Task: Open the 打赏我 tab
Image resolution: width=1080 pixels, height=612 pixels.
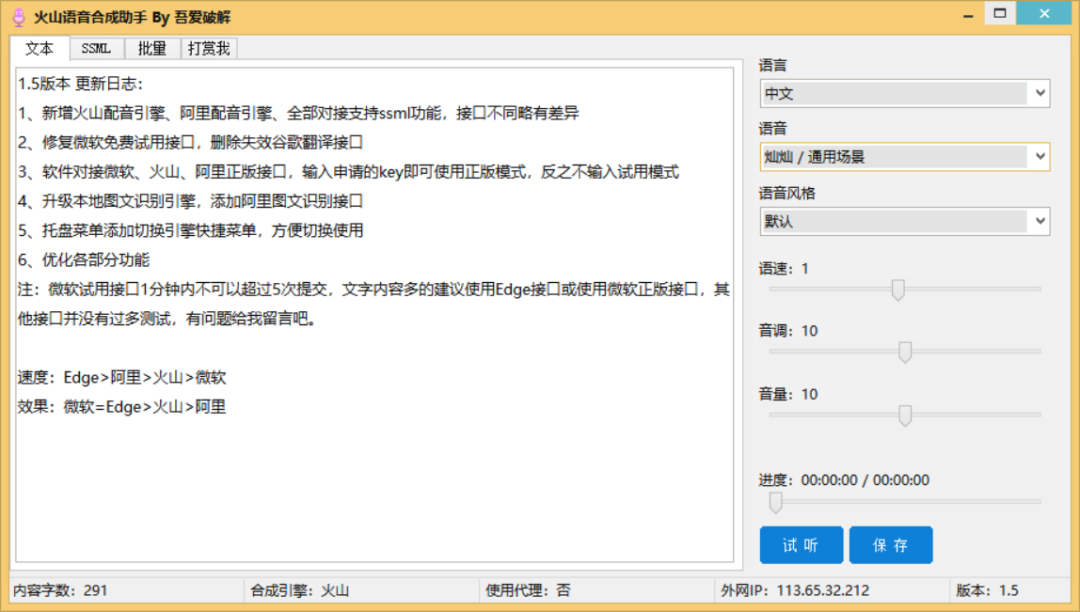Action: tap(209, 49)
